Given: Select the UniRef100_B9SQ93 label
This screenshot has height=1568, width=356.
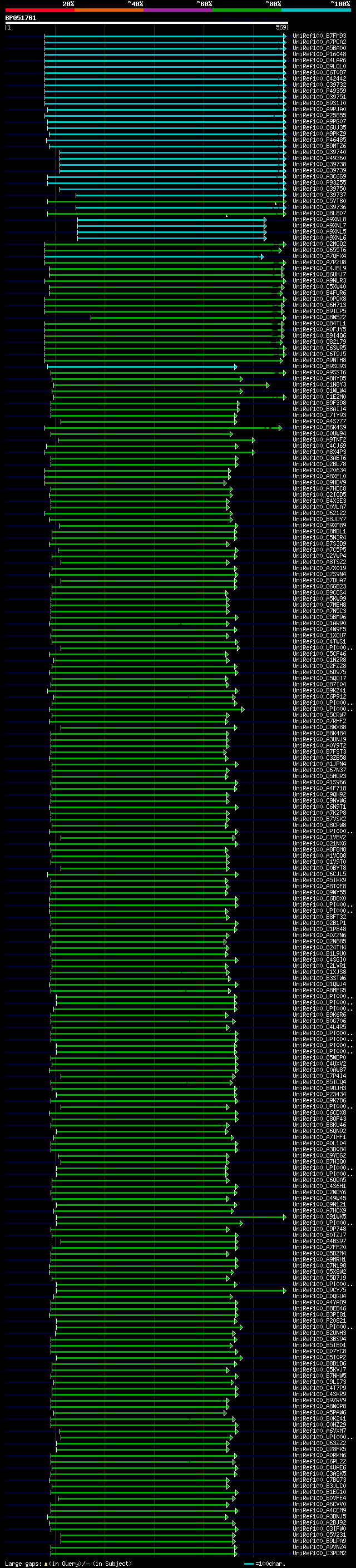Looking at the screenshot, I should coord(319,367).
